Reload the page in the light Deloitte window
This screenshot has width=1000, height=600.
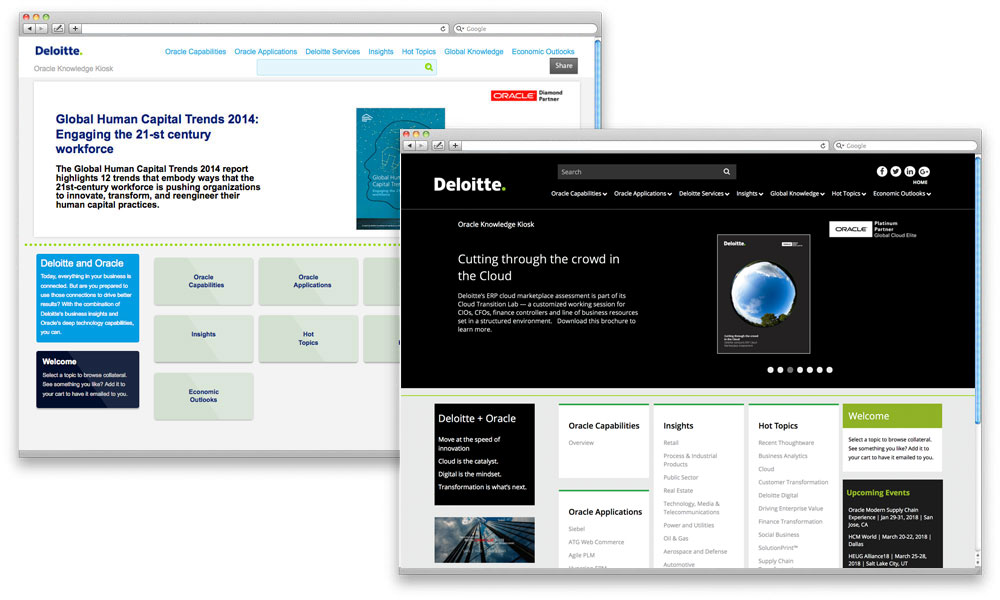(x=443, y=29)
